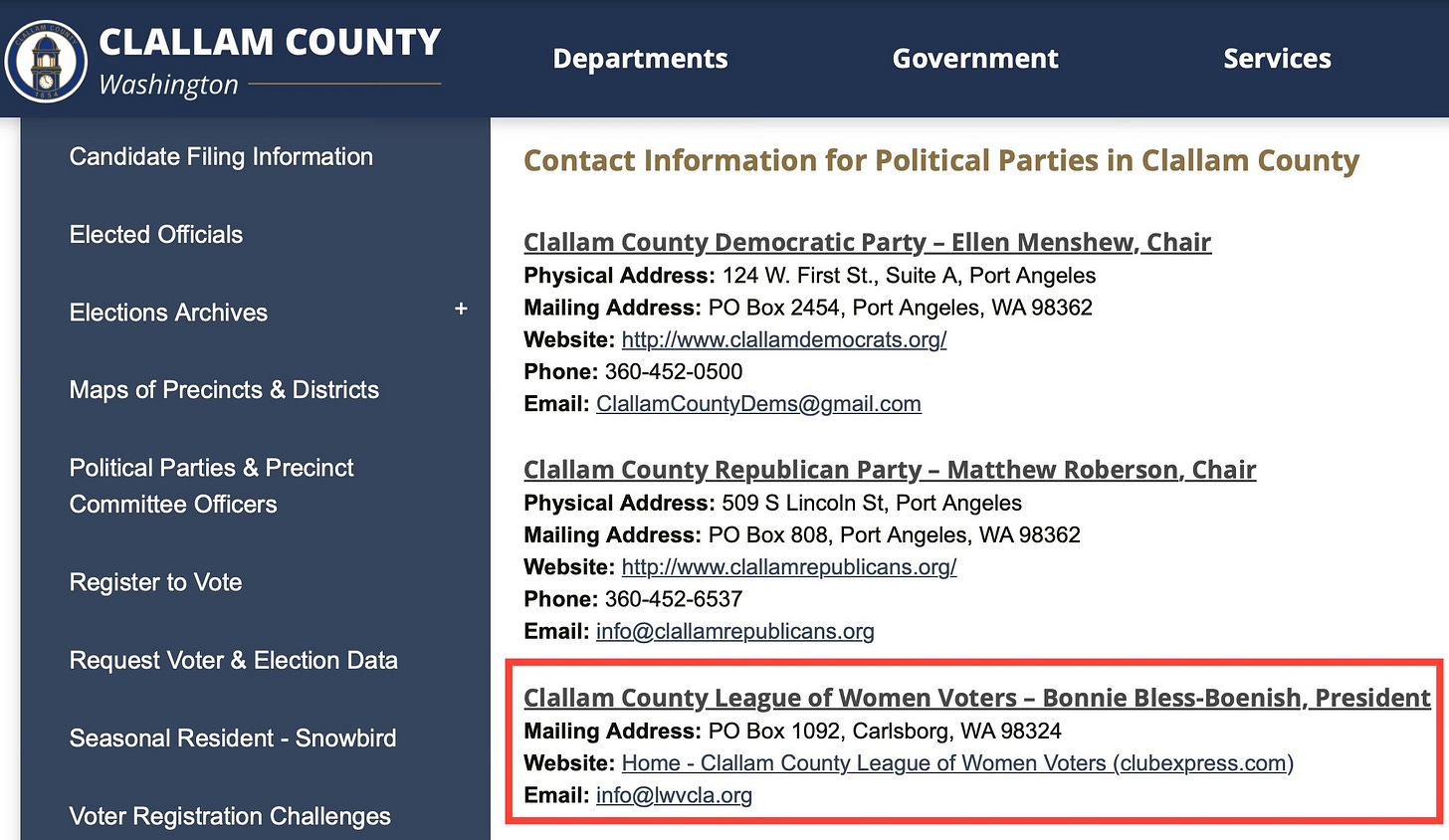Screen dimensions: 1449x840
Task: Visit the clallamrepublicans.org website link
Action: click(789, 567)
